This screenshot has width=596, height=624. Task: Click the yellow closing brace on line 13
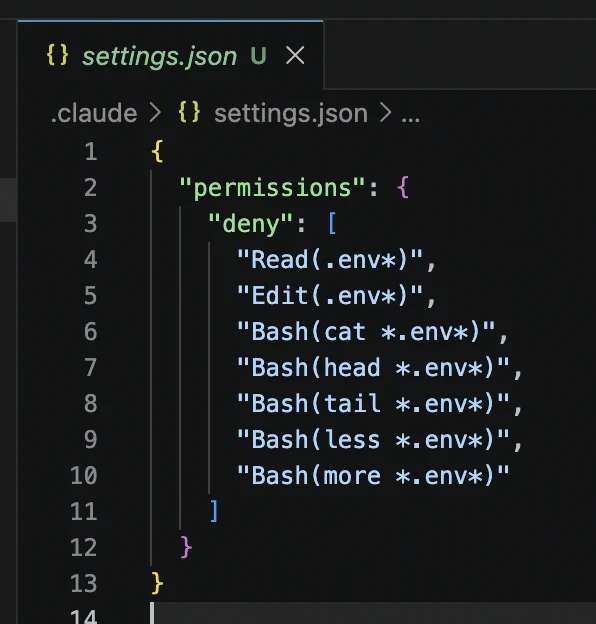click(x=157, y=583)
